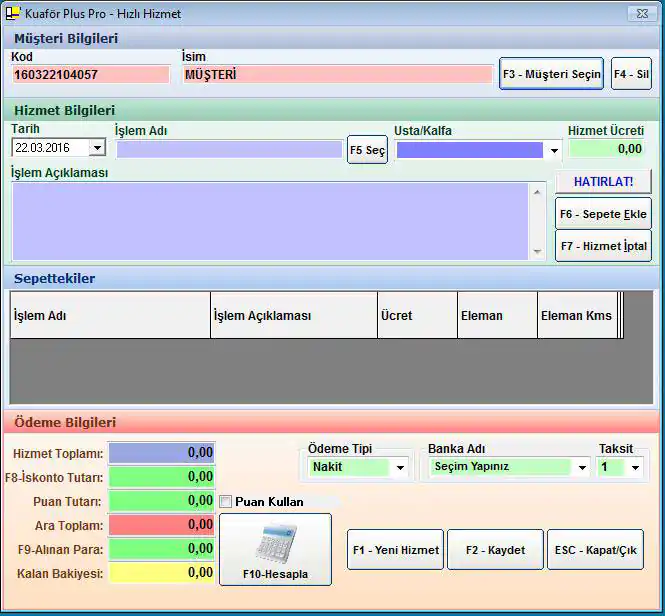Open the Ödeme Tipi dropdown
This screenshot has width=665, height=616.
[400, 467]
